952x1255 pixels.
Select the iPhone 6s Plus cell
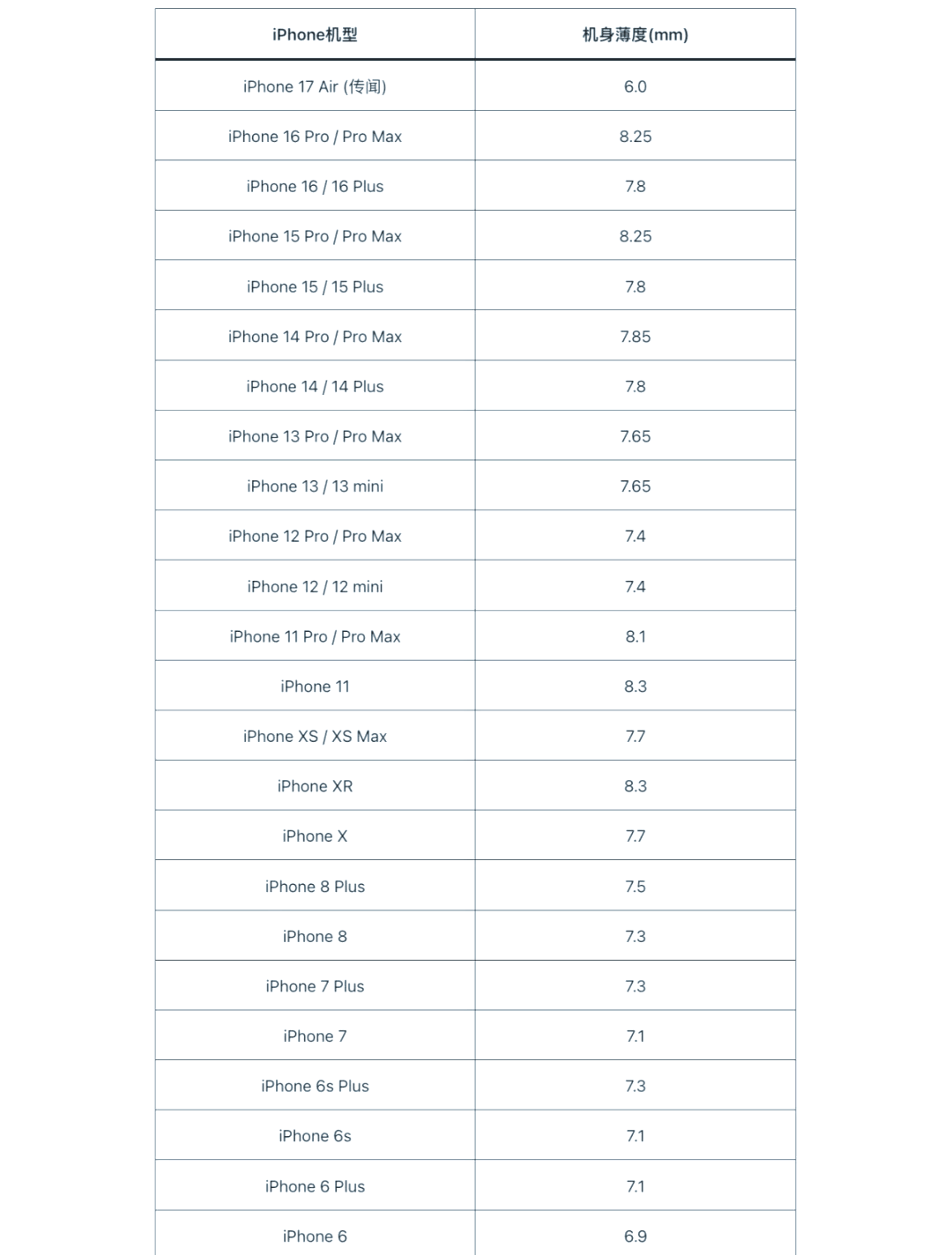[x=315, y=1086]
